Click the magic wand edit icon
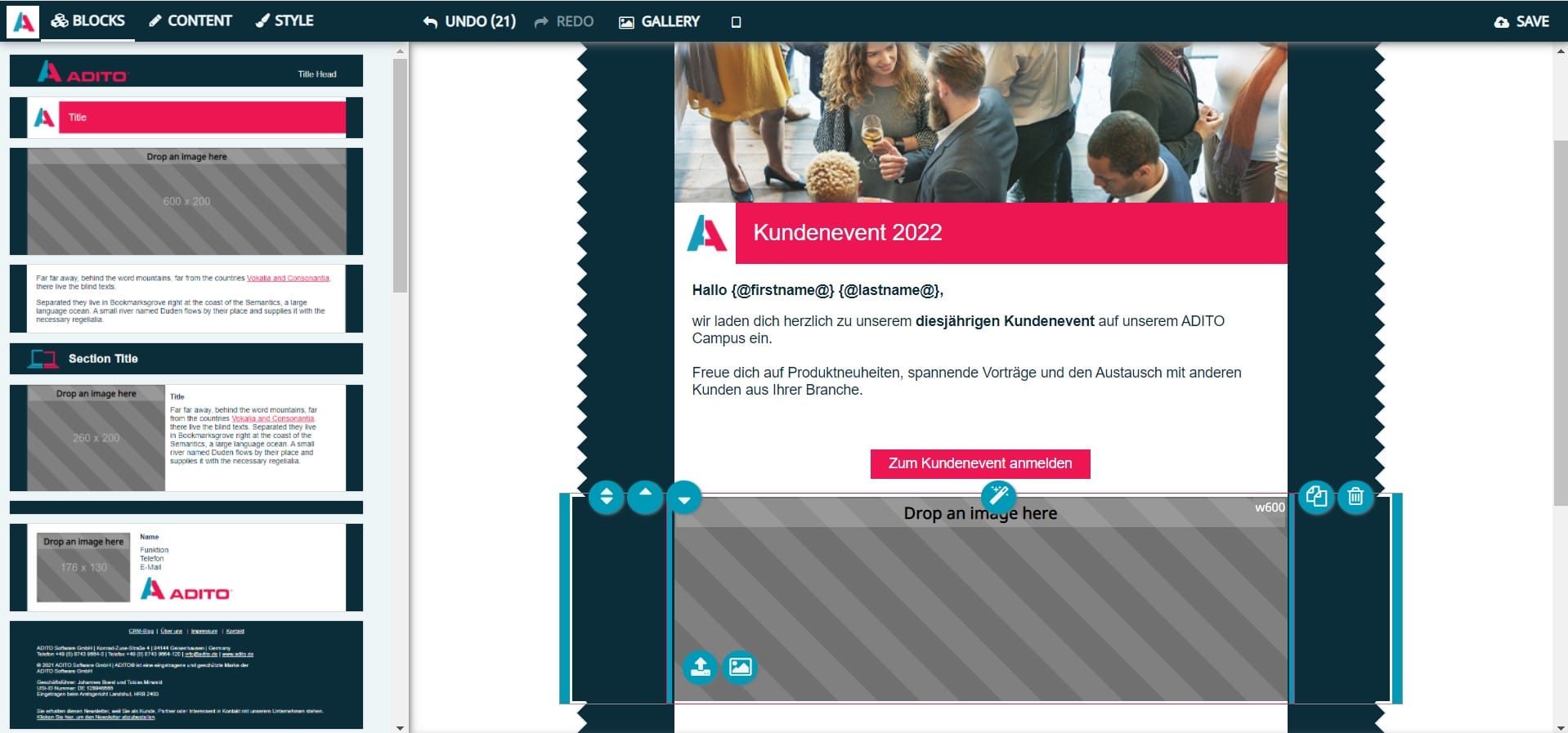Viewport: 1568px width, 733px height. [998, 495]
